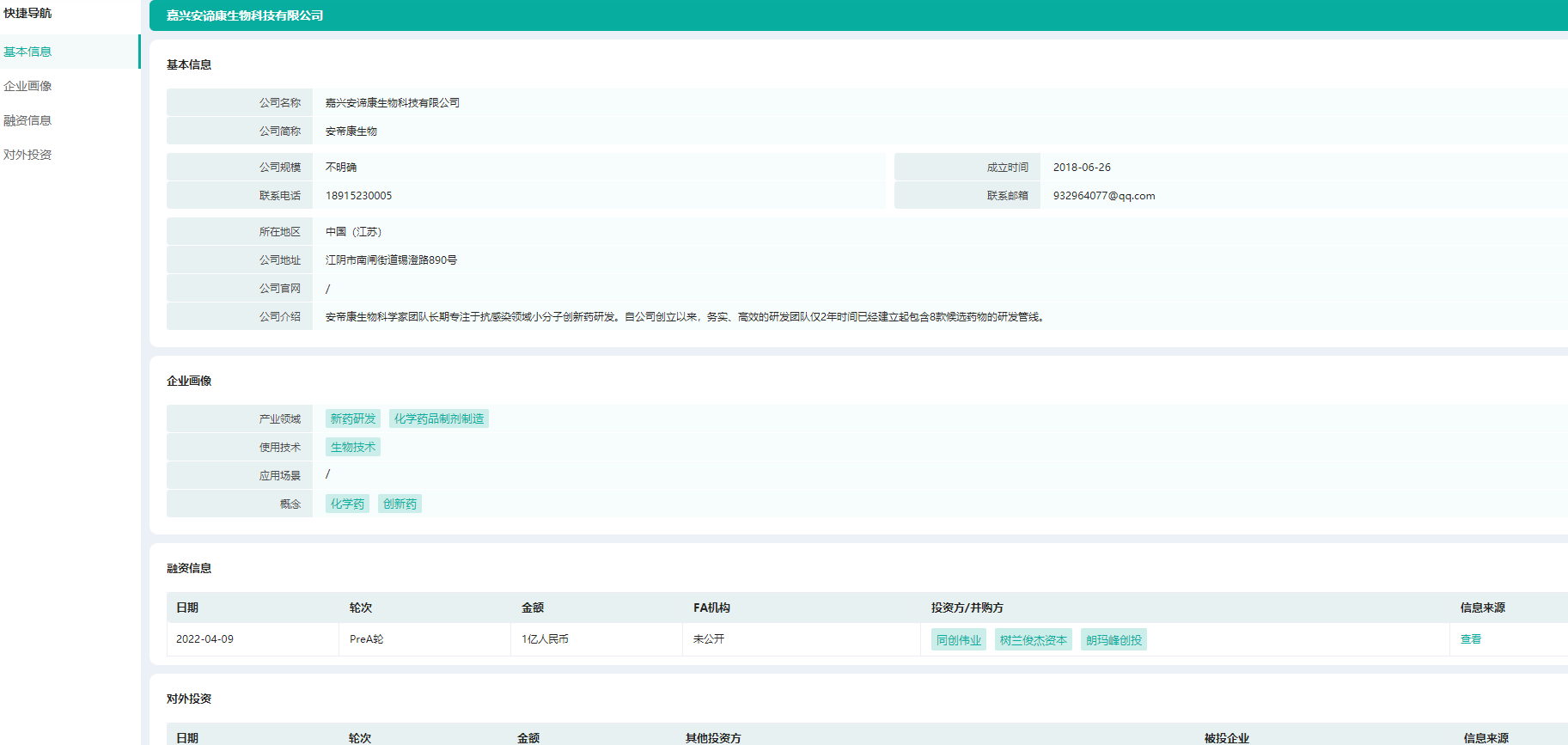Click the 公司官网 row label
The width and height of the screenshot is (1568, 745).
click(x=280, y=289)
